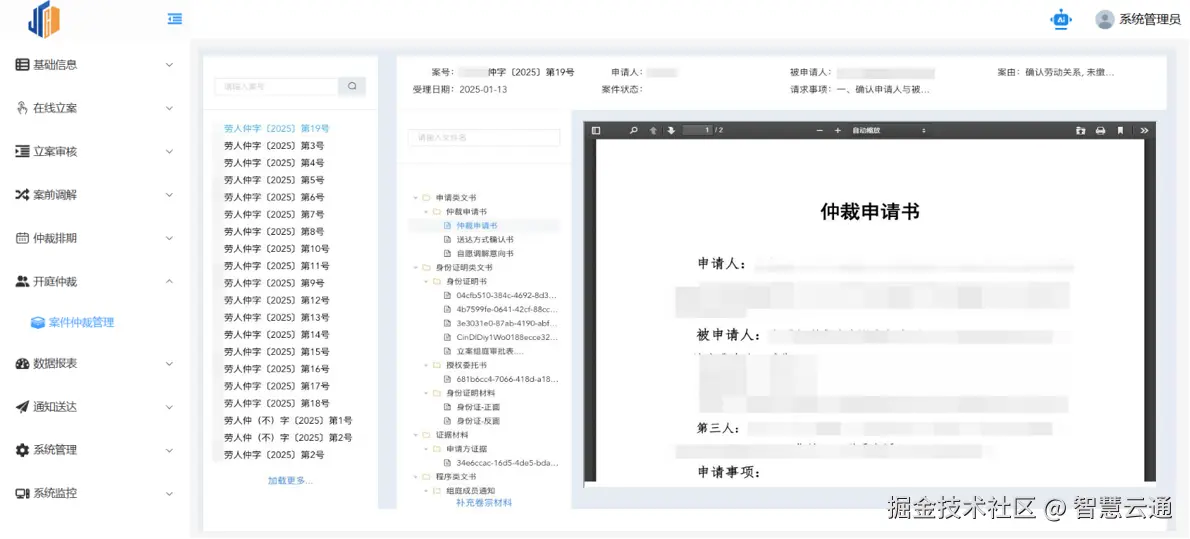Open the 自动缩放 zoom dropdown
This screenshot has height=539, width=1190.
889,131
